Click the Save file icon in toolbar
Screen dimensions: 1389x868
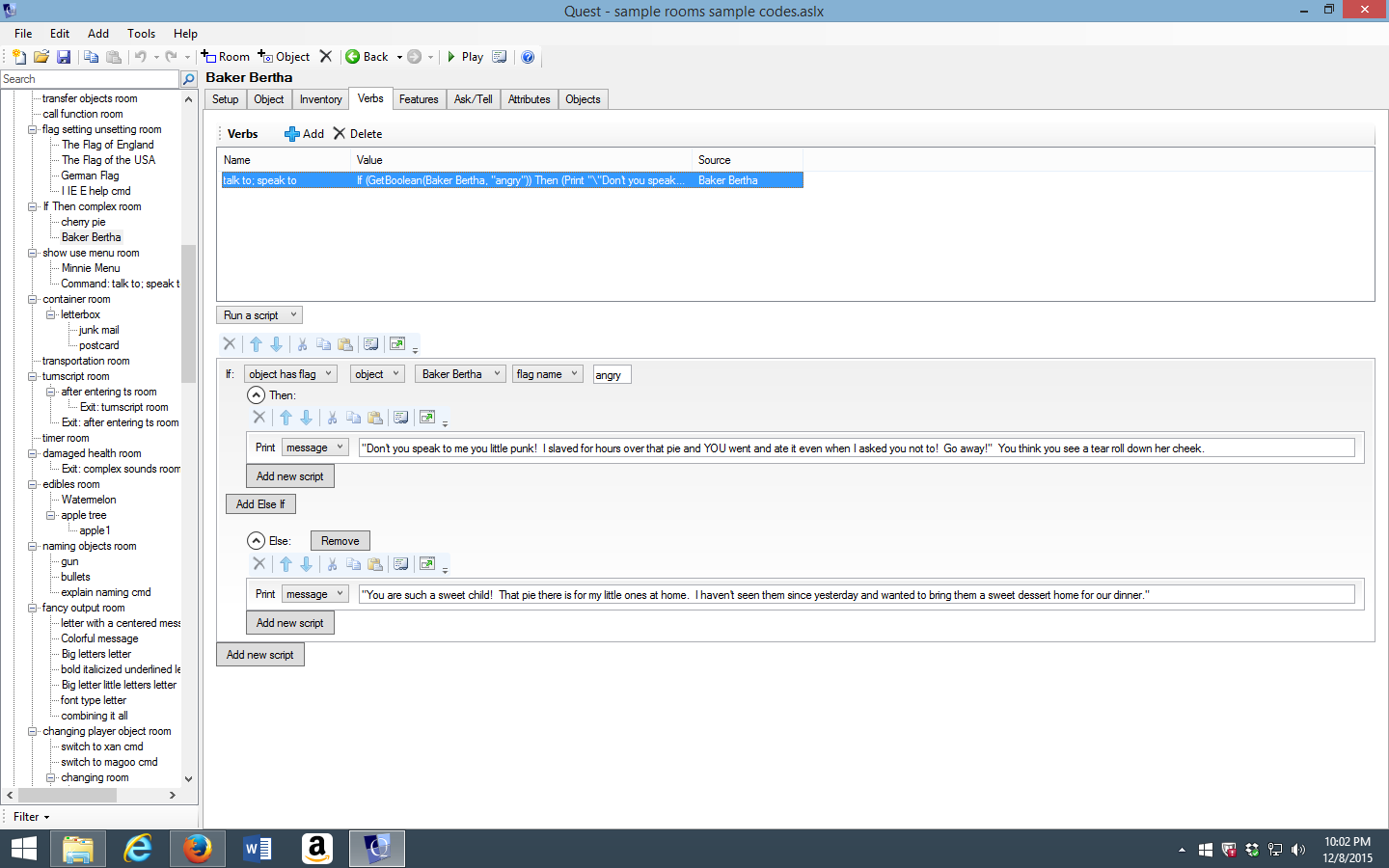[x=64, y=57]
